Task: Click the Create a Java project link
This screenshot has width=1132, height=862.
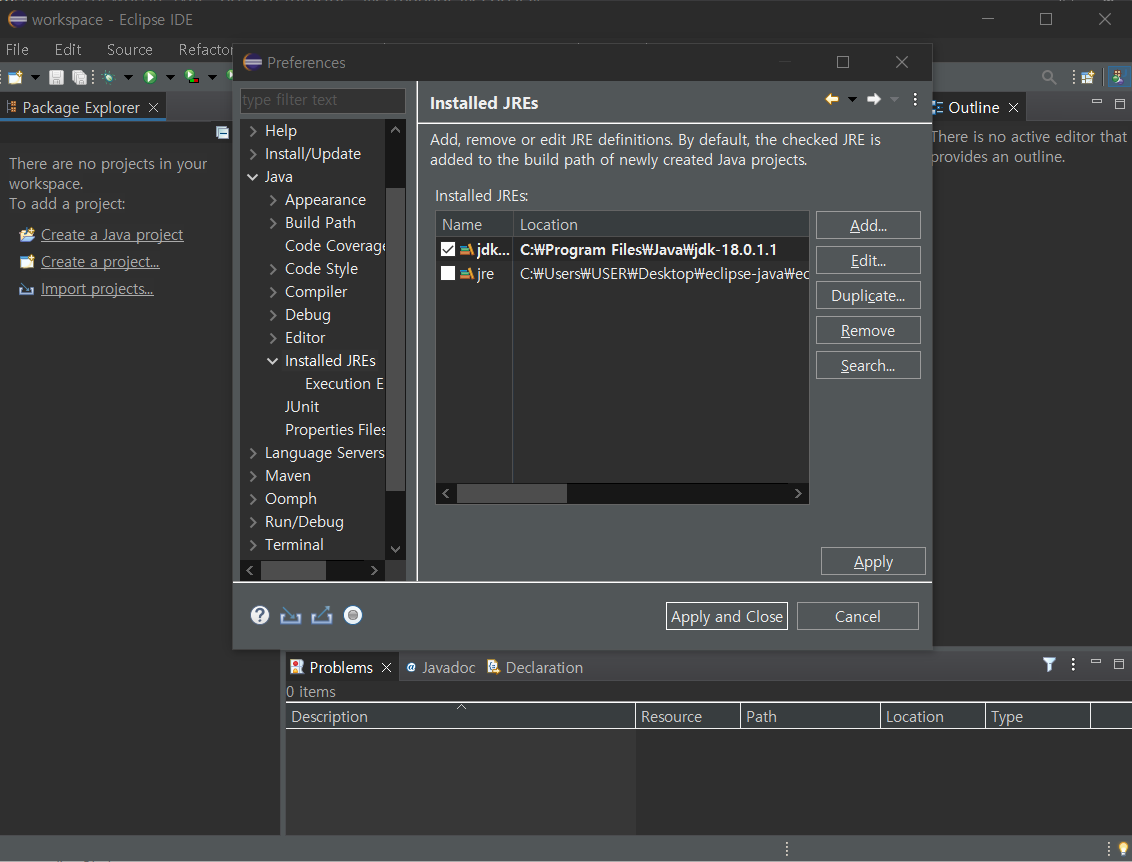Action: pyautogui.click(x=112, y=235)
